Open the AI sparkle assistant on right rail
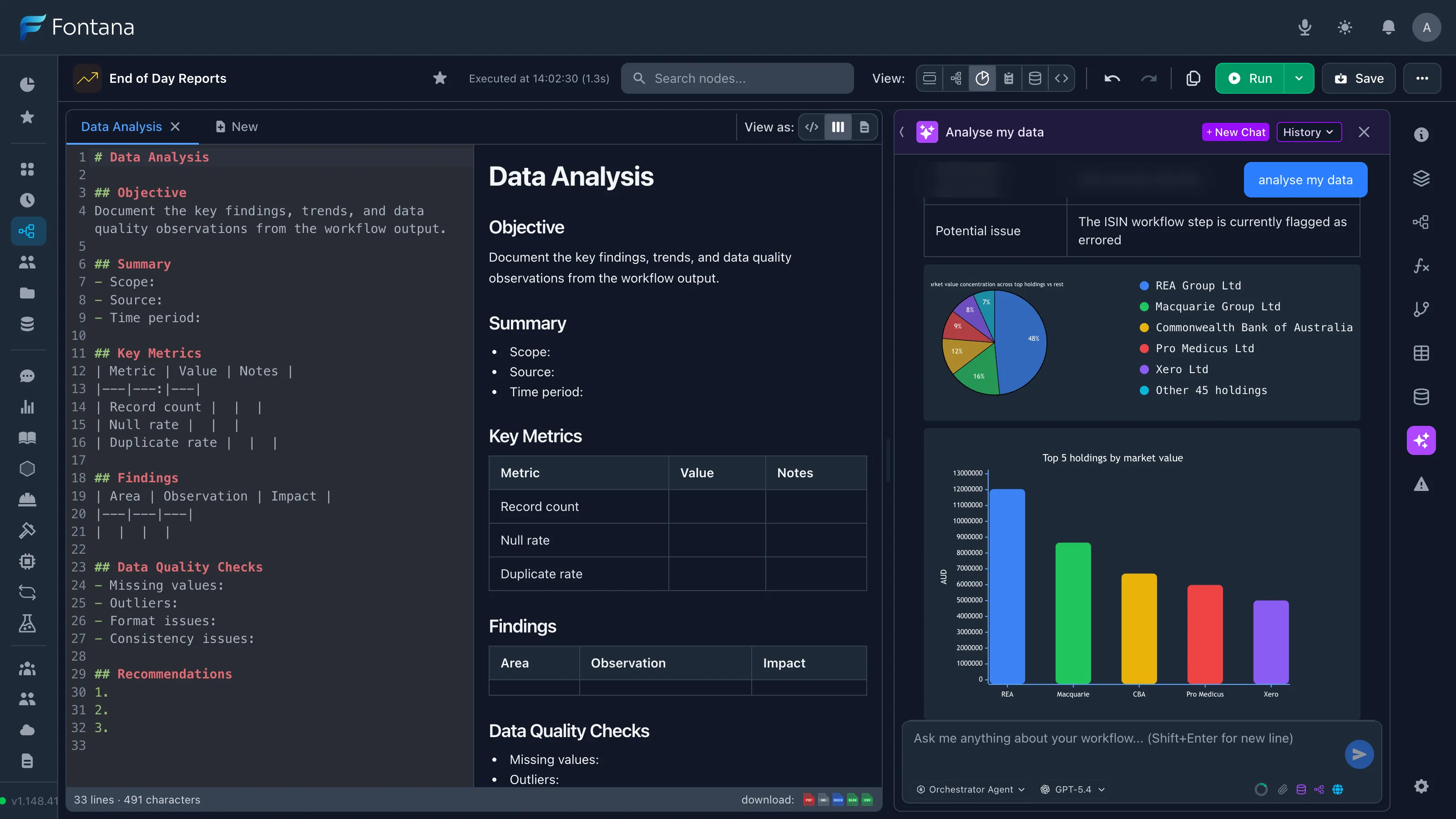Screen dimensions: 1456x819 pyautogui.click(x=1421, y=440)
